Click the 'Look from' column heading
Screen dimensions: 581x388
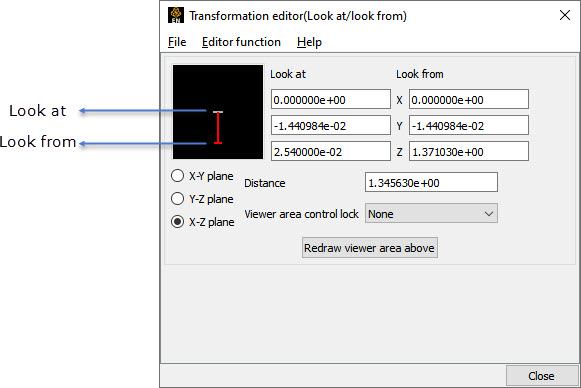coord(420,74)
